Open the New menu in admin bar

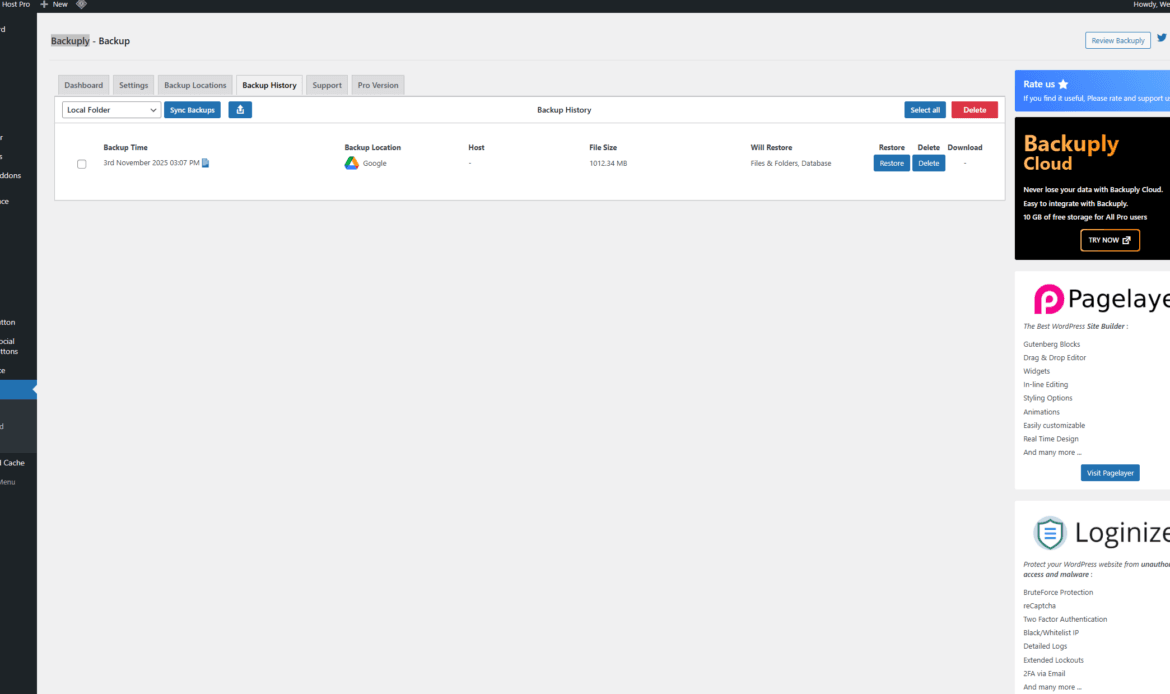tap(54, 5)
